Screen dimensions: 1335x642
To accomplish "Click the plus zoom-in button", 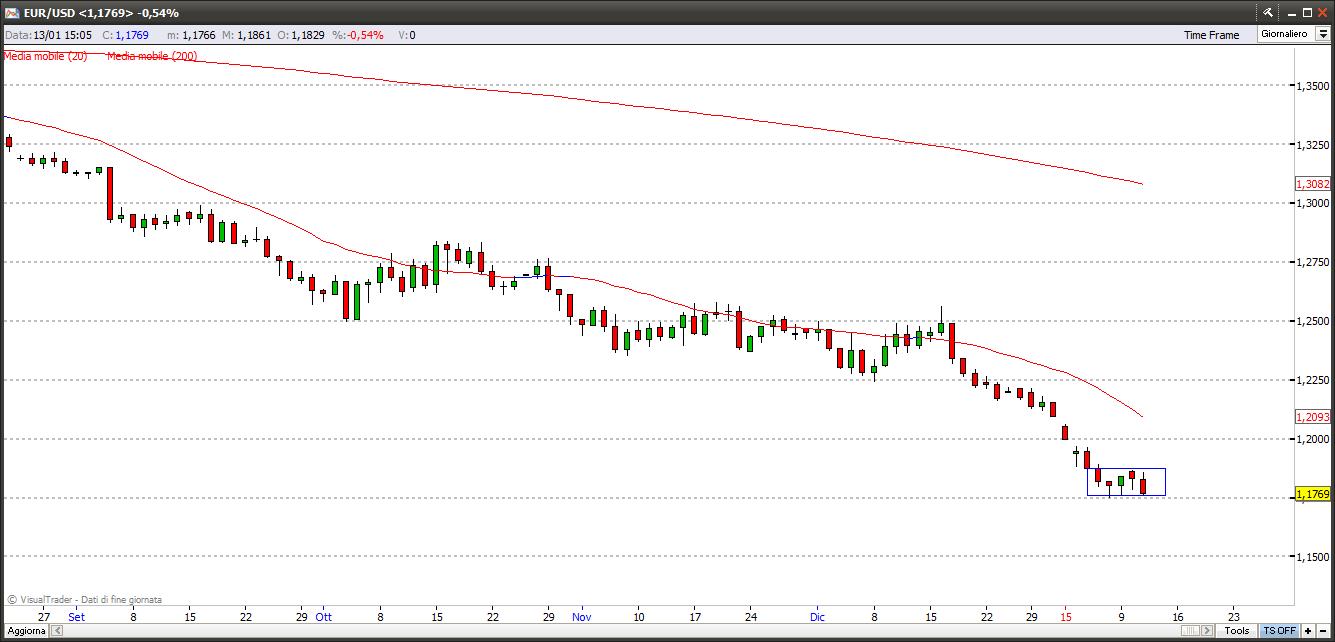I will (1308, 631).
